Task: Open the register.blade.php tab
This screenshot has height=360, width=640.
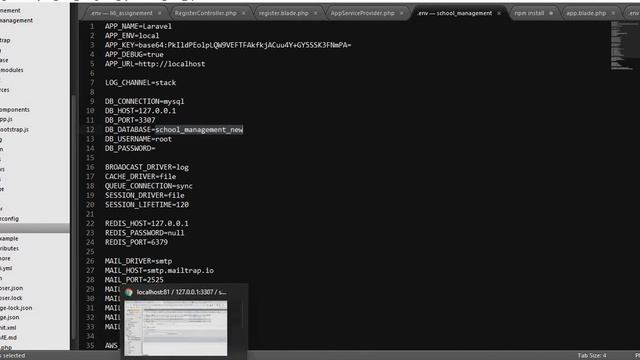Action: [x=283, y=13]
